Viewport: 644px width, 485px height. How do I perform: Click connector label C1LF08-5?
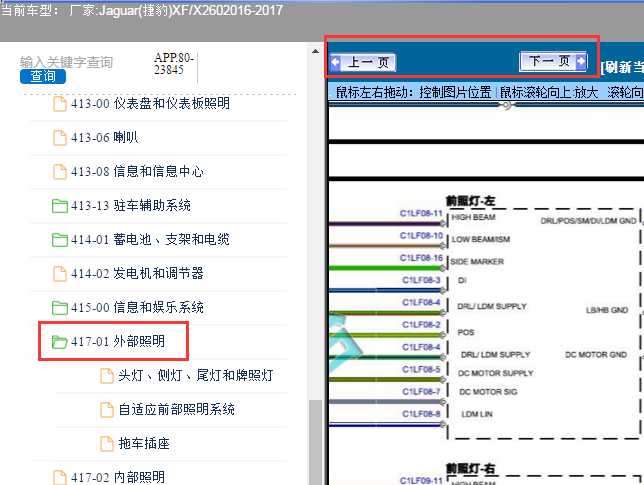(421, 370)
